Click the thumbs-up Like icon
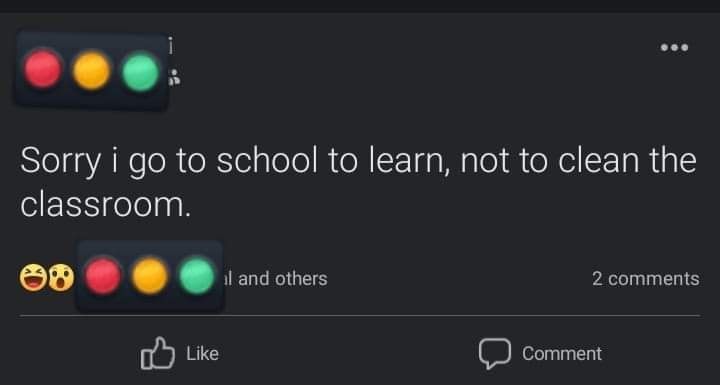Screen dimensions: 720x385 point(158,353)
